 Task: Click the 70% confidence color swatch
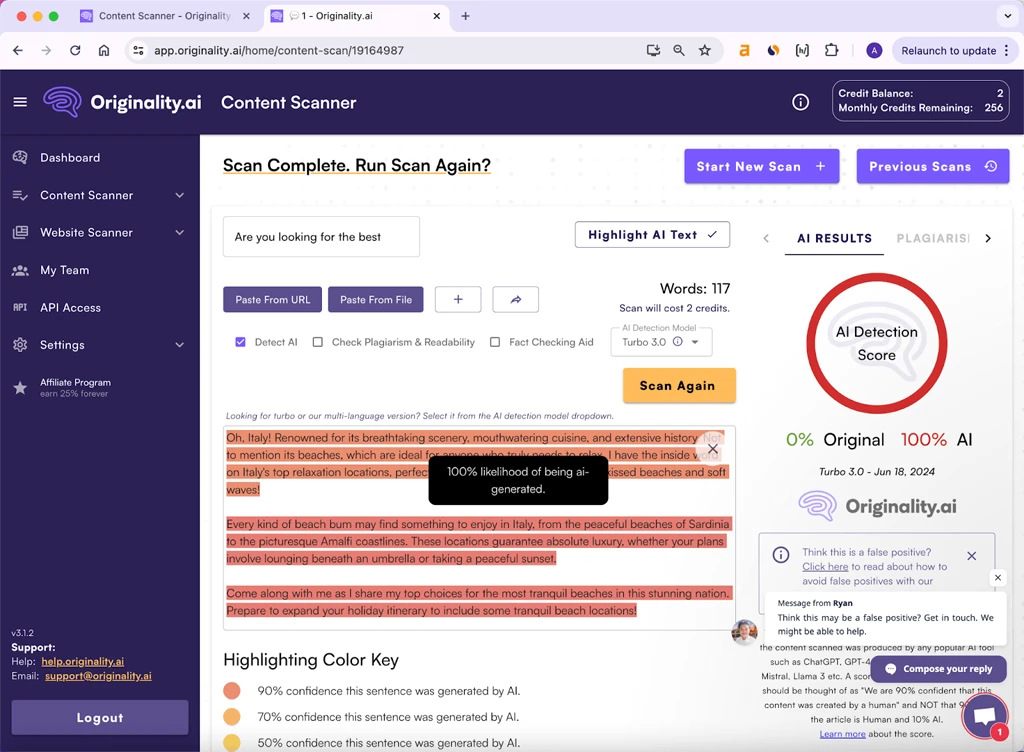231,717
